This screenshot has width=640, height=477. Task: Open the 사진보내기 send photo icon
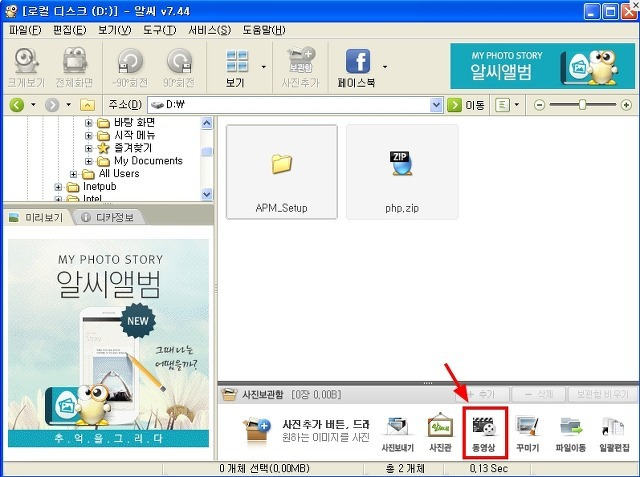pyautogui.click(x=398, y=434)
